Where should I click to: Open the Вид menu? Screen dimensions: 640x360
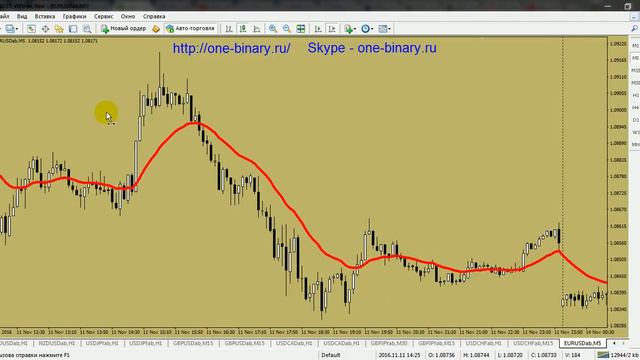pos(22,16)
